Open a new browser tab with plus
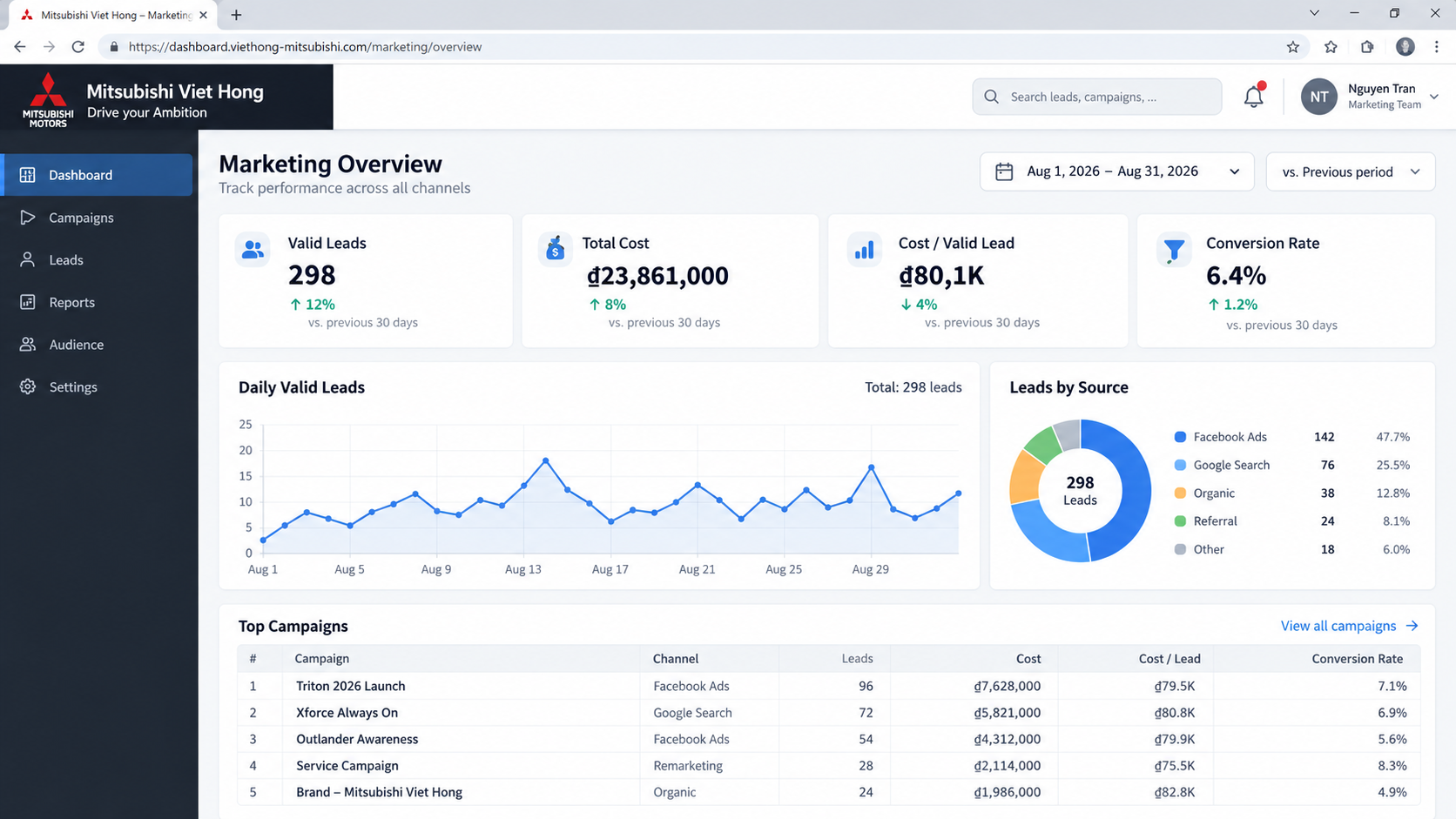Screen dimensions: 1456x819 236,15
